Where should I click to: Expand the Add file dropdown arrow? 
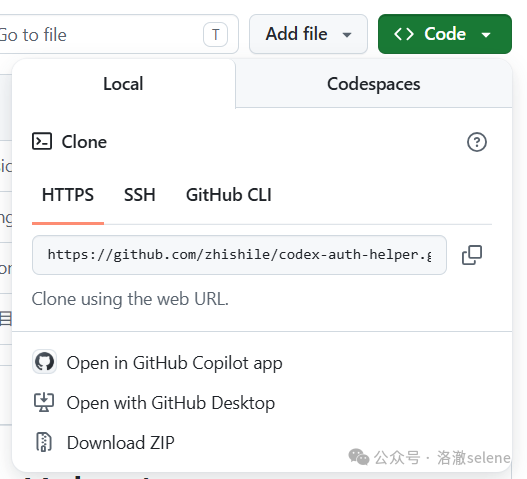(x=347, y=35)
